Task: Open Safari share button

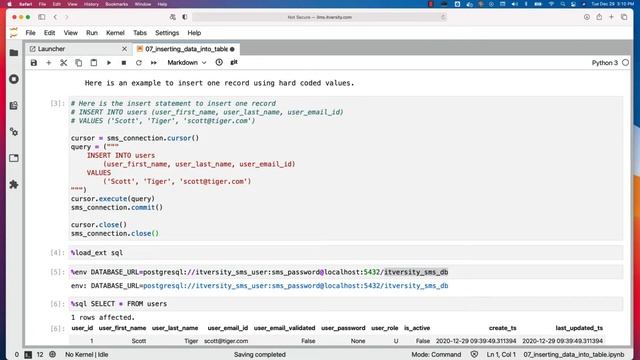Action: 599,17
